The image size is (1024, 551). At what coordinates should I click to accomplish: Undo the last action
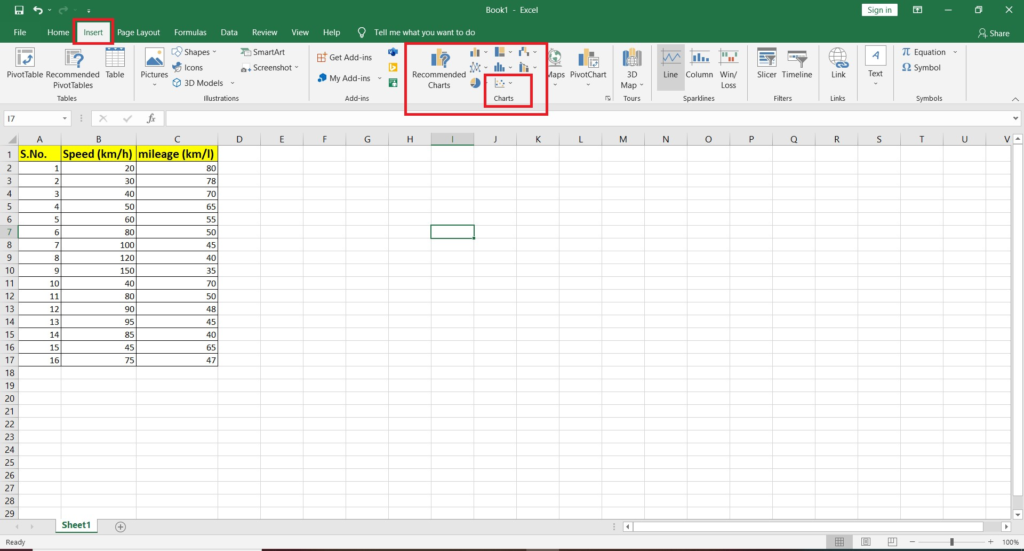point(38,10)
